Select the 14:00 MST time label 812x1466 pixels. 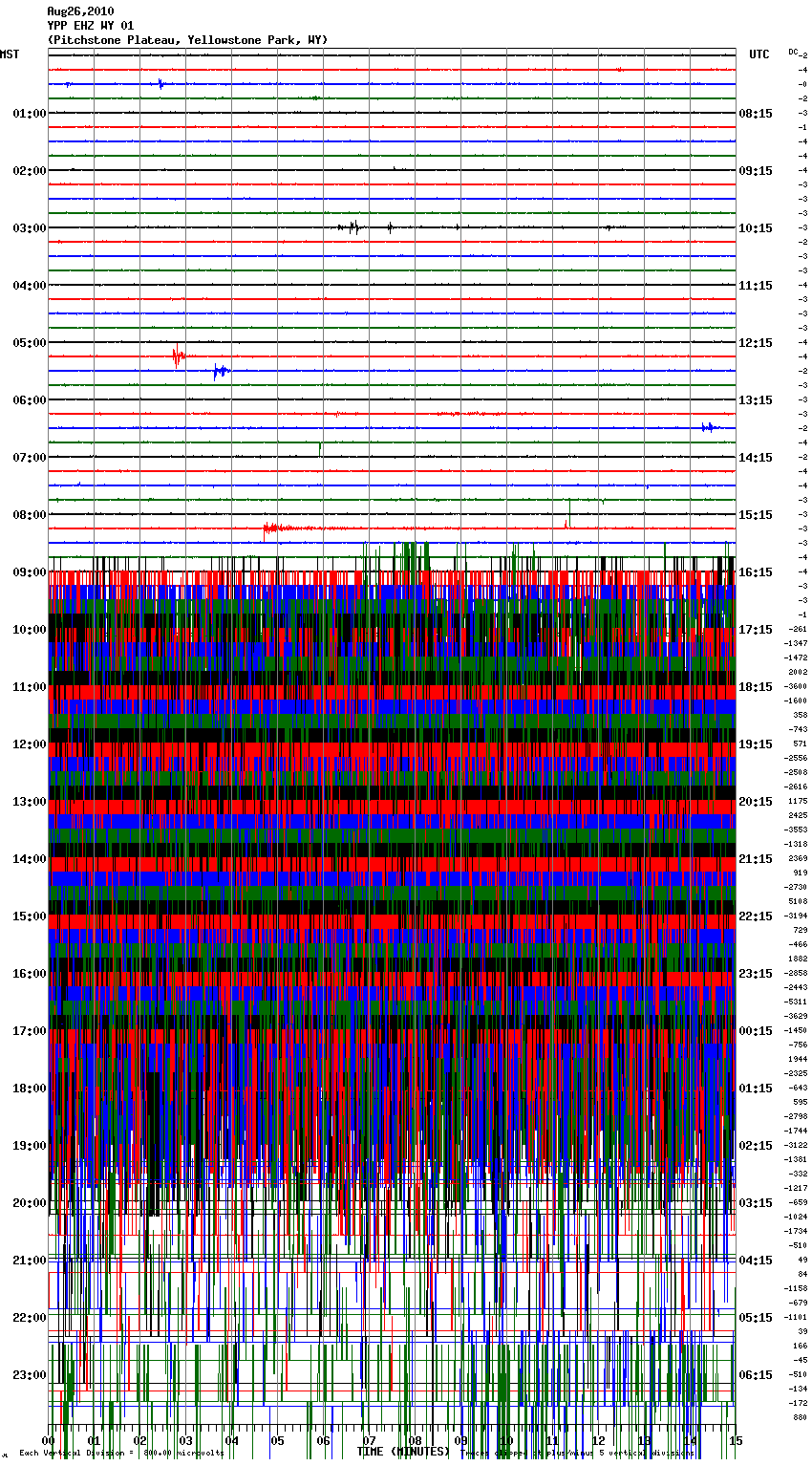click(30, 859)
